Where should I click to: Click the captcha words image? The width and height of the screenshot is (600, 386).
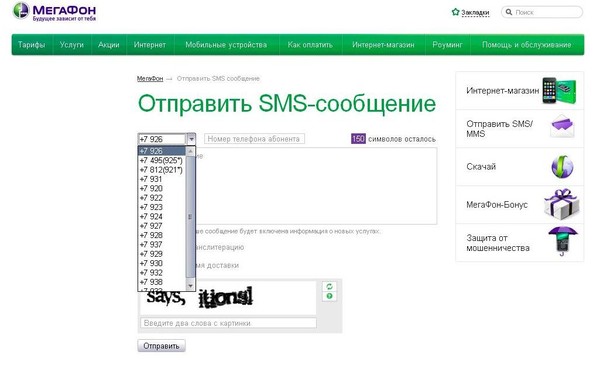coord(228,299)
